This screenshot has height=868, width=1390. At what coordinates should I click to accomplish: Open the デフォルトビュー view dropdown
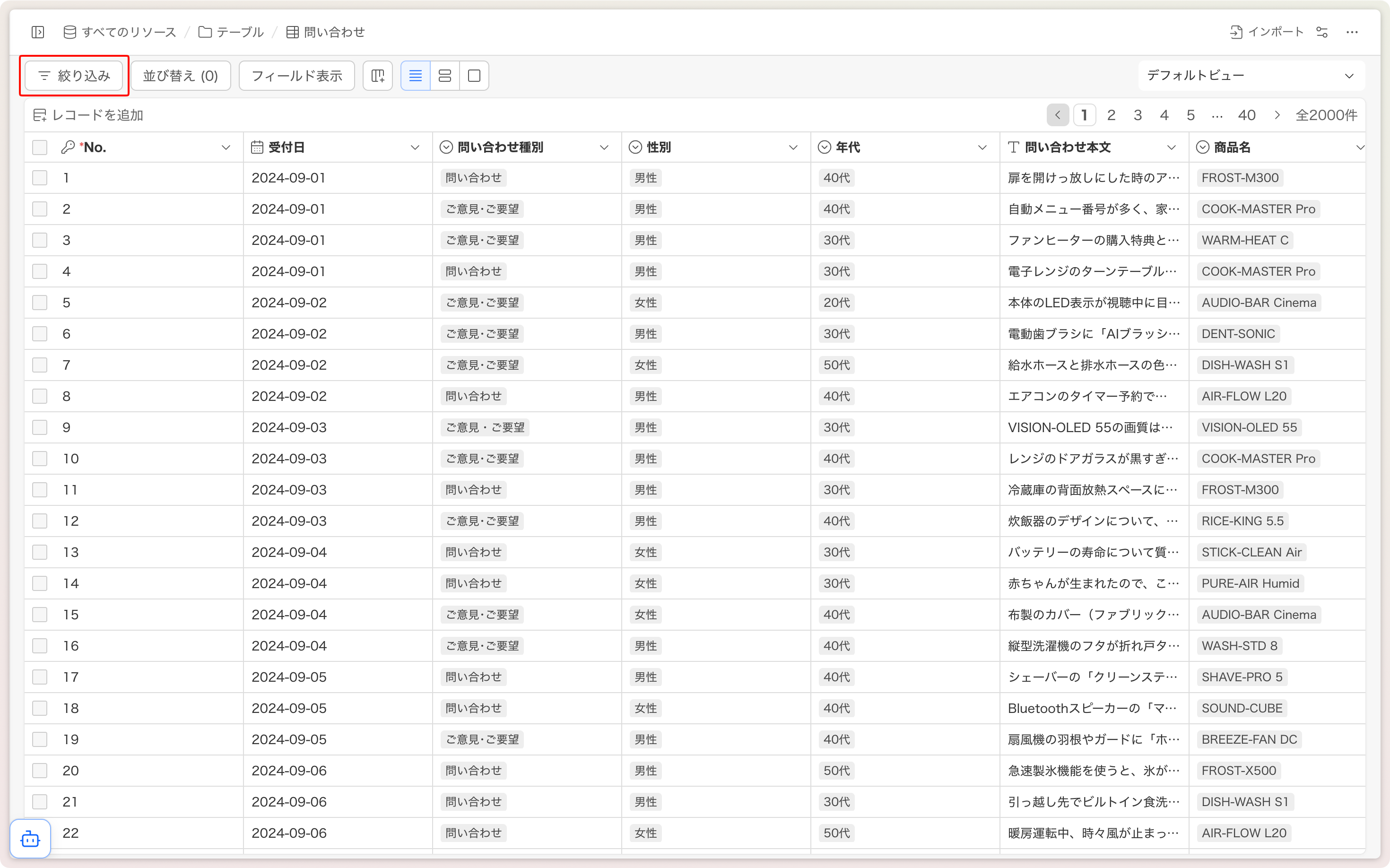coord(1251,76)
